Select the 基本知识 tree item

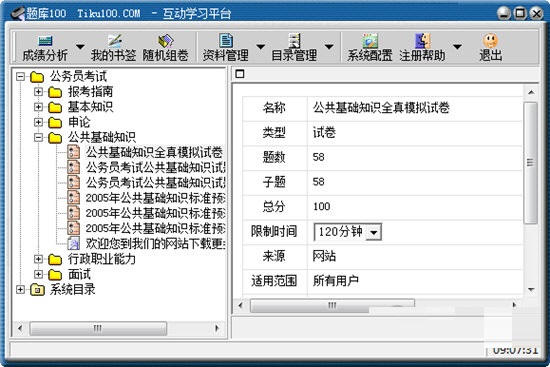coord(90,107)
